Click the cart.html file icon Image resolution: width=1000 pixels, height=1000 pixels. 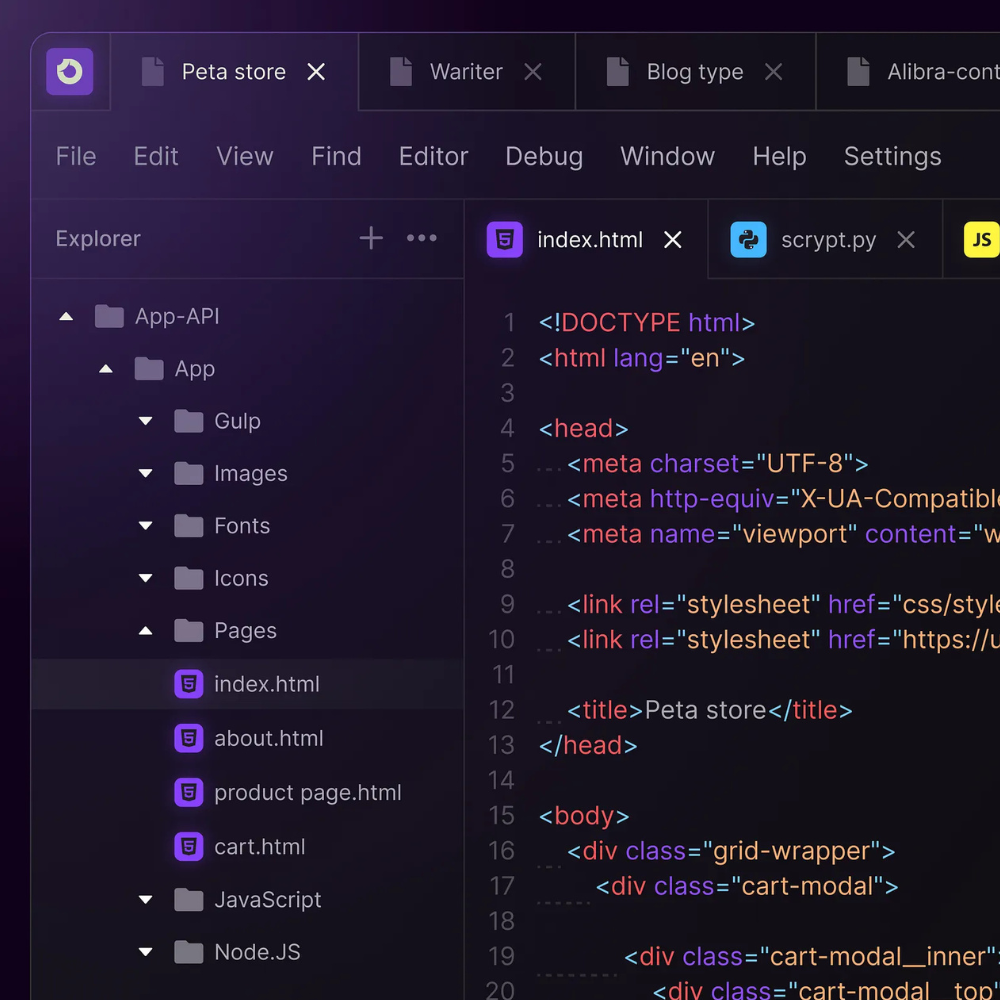coord(189,846)
